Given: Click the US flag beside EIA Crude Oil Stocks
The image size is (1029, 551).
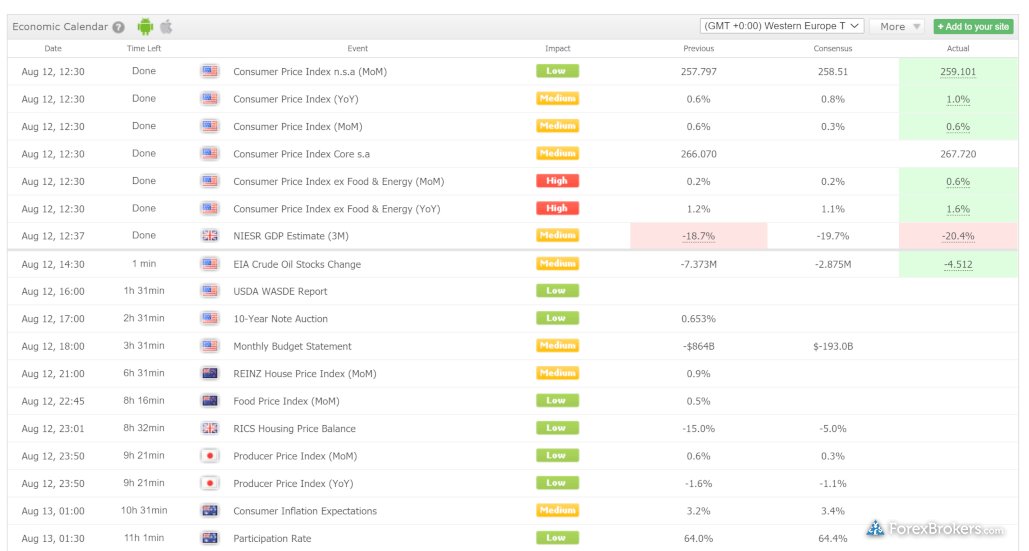Looking at the screenshot, I should 210,264.
